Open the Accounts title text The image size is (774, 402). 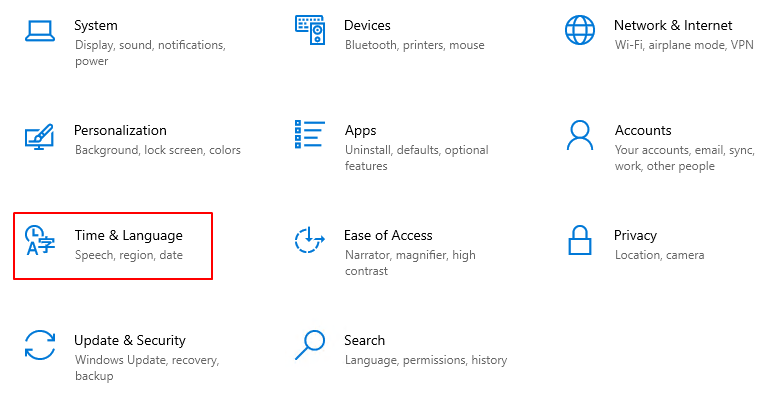point(643,130)
